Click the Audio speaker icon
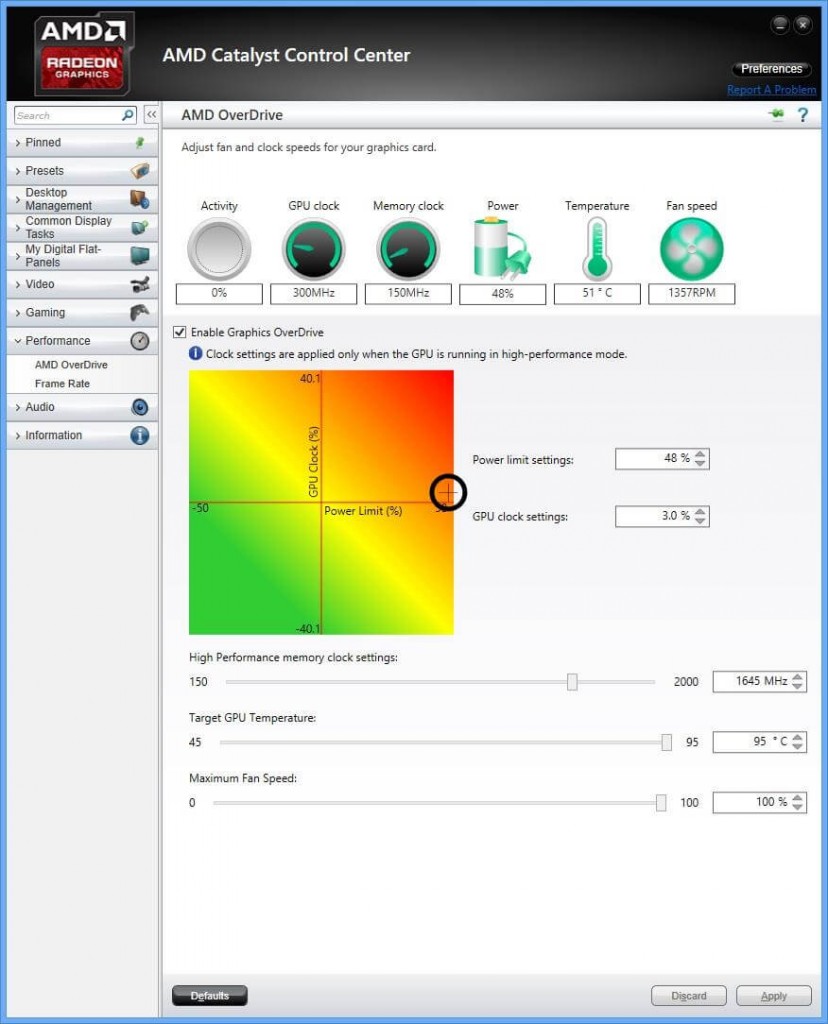 [x=140, y=407]
